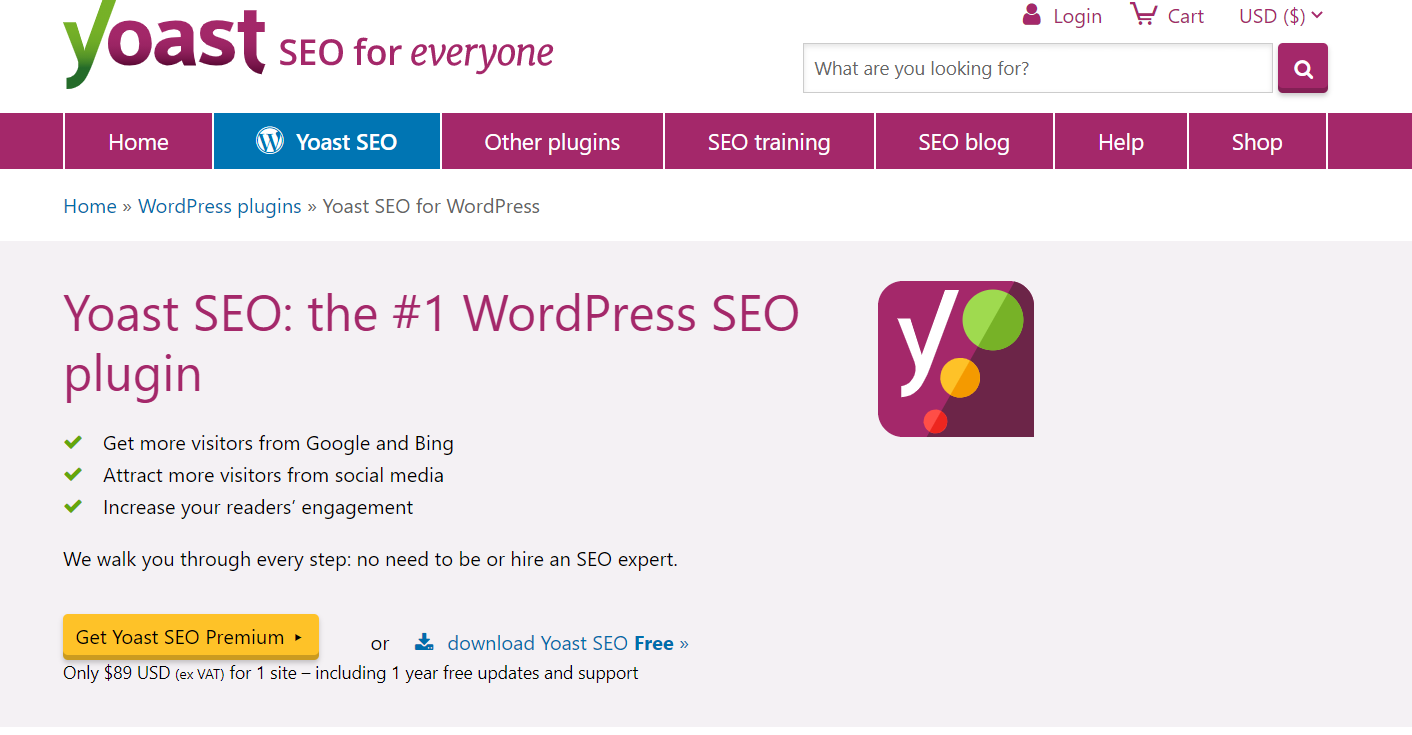The width and height of the screenshot is (1412, 735).
Task: Click 'We walk you through every step' sentence
Action: pos(370,559)
